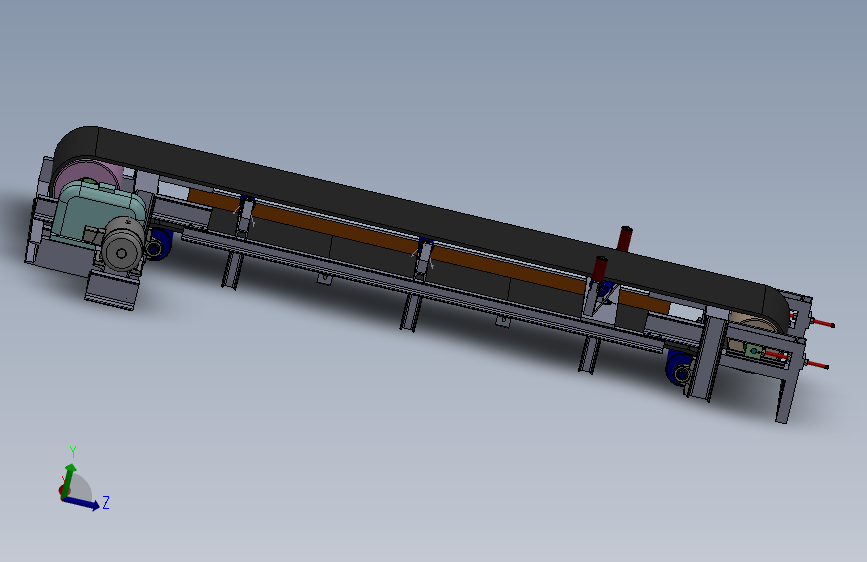Select the grey electric motor on conveyor
This screenshot has width=867, height=562.
[x=123, y=243]
